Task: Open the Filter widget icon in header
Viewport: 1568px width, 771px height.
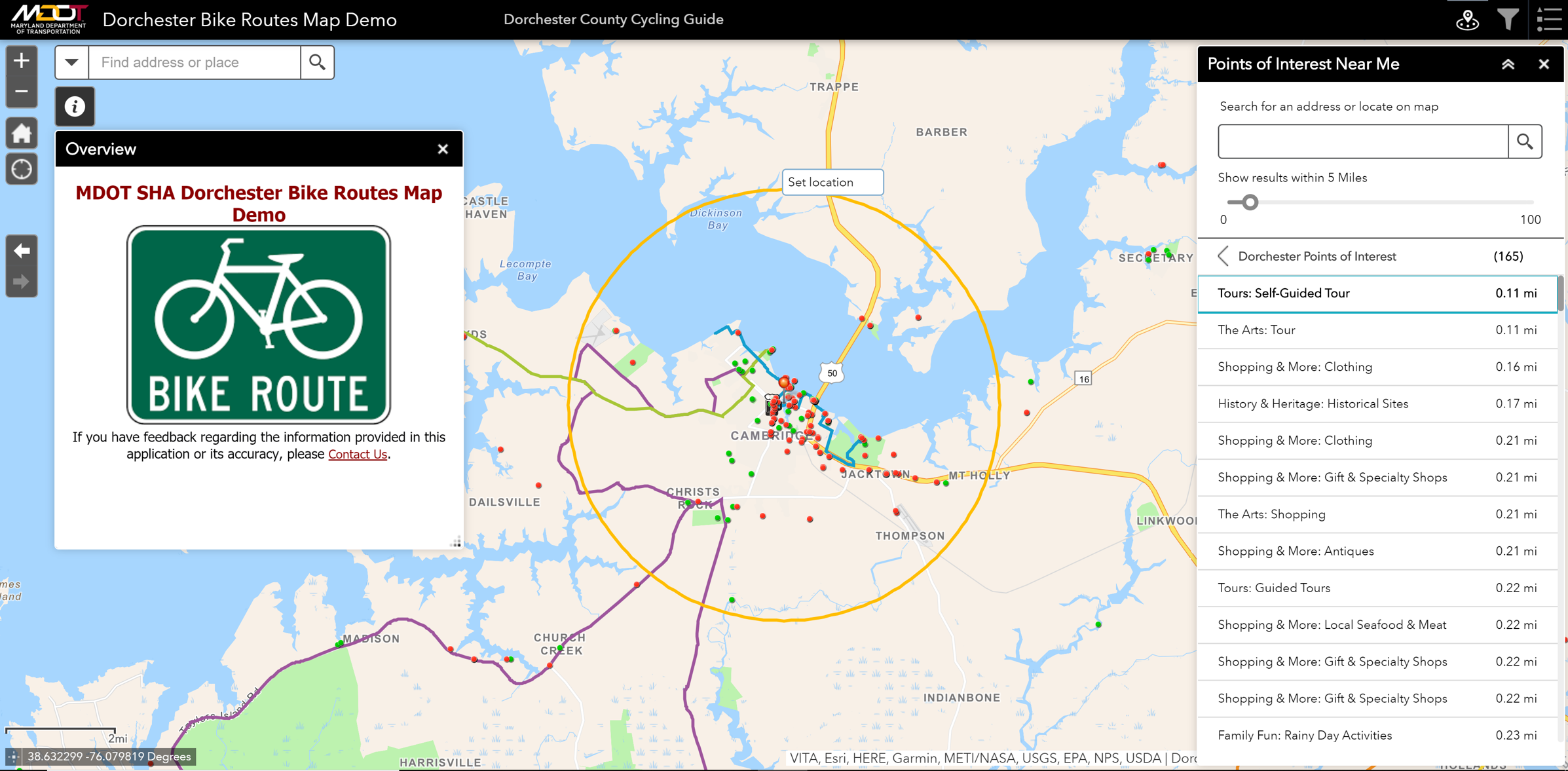Action: [1508, 20]
